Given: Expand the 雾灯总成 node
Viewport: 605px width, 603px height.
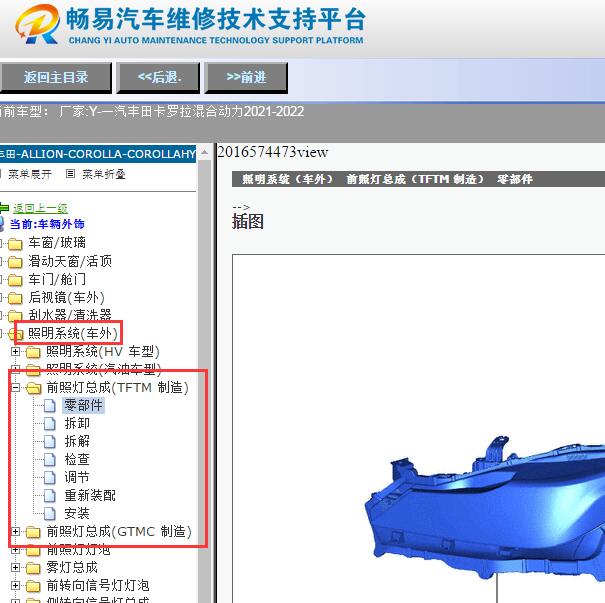Looking at the screenshot, I should pyautogui.click(x=15, y=568).
